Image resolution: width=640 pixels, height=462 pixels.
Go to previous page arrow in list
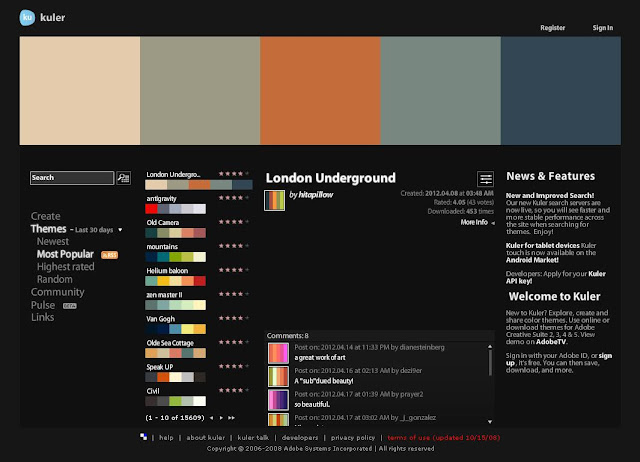coord(211,418)
